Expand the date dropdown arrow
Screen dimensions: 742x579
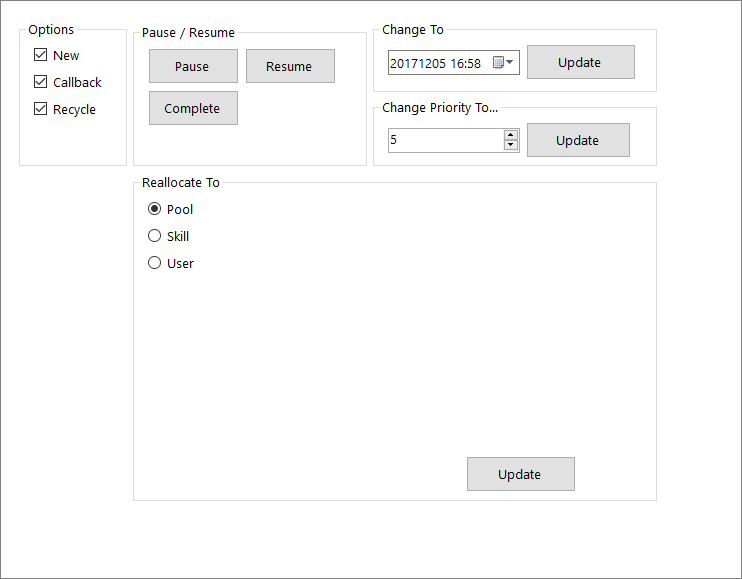510,62
